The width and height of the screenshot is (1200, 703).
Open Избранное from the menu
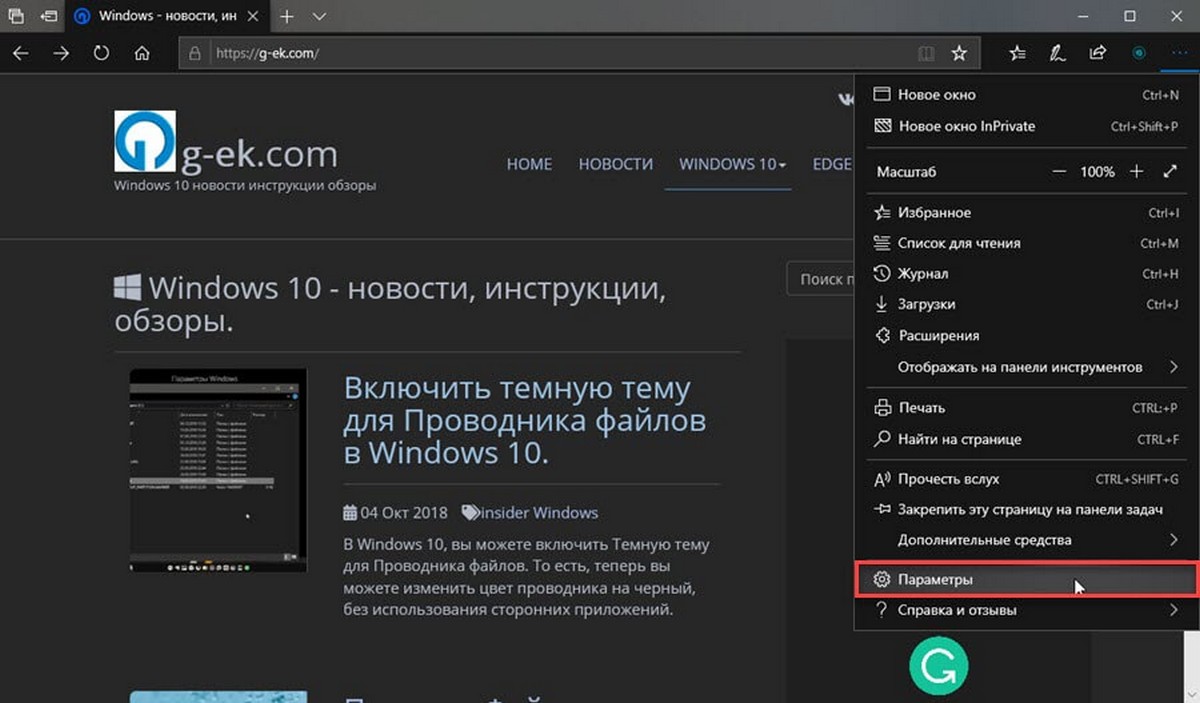tap(1026, 213)
